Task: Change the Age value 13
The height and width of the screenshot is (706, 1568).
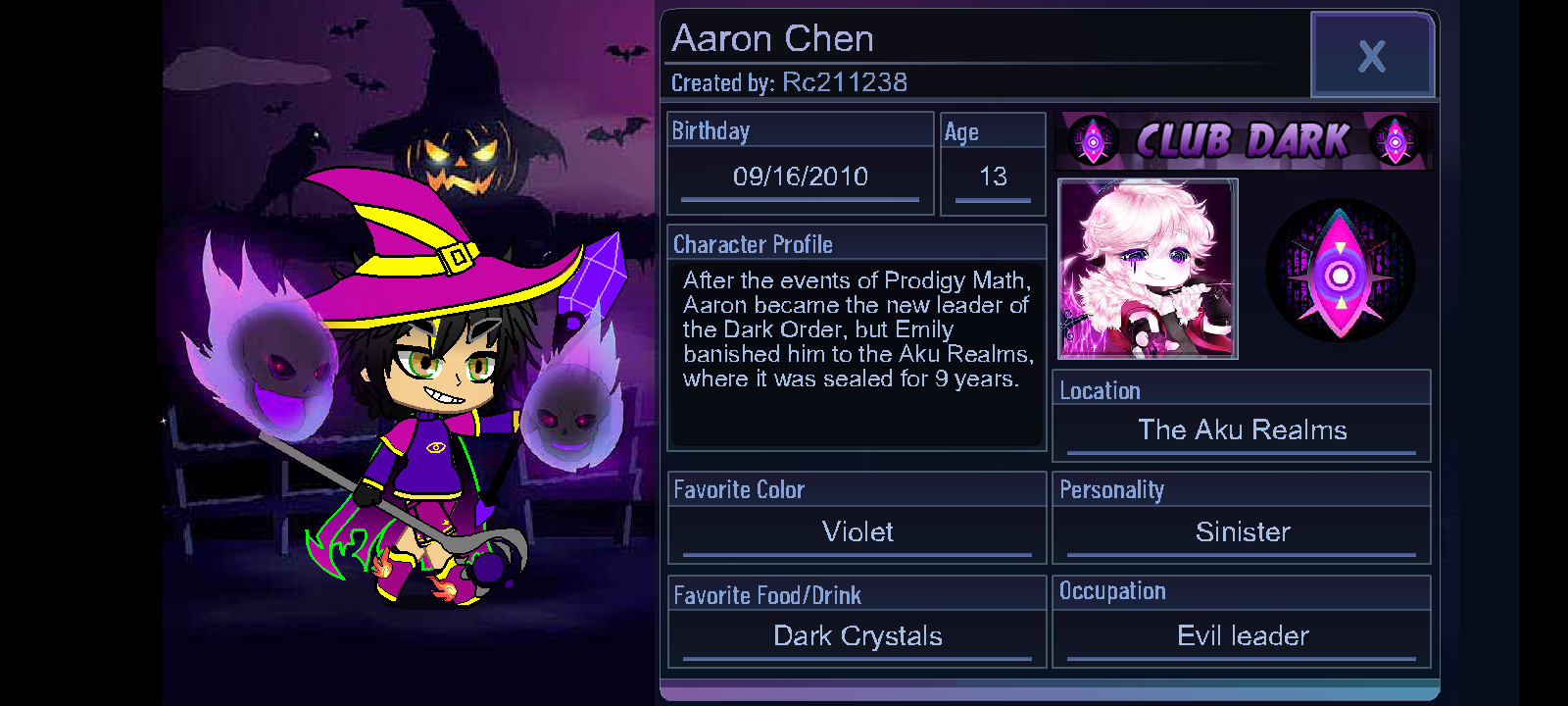Action: [993, 177]
